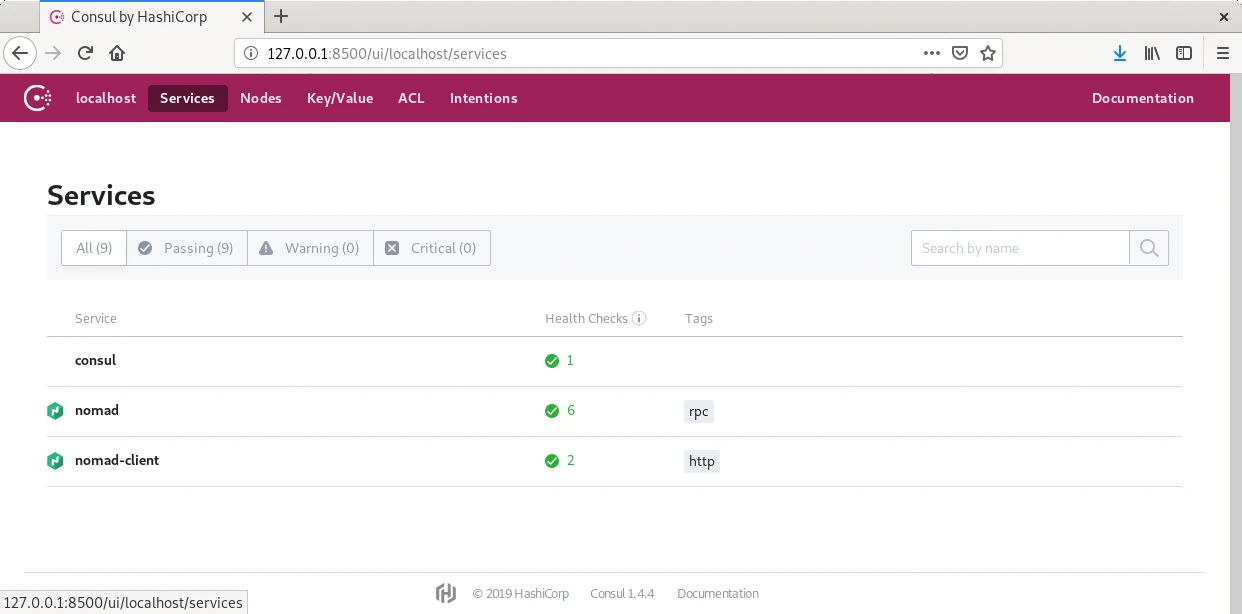Click the Documentation link in header
The height and width of the screenshot is (614, 1242).
(x=1142, y=98)
